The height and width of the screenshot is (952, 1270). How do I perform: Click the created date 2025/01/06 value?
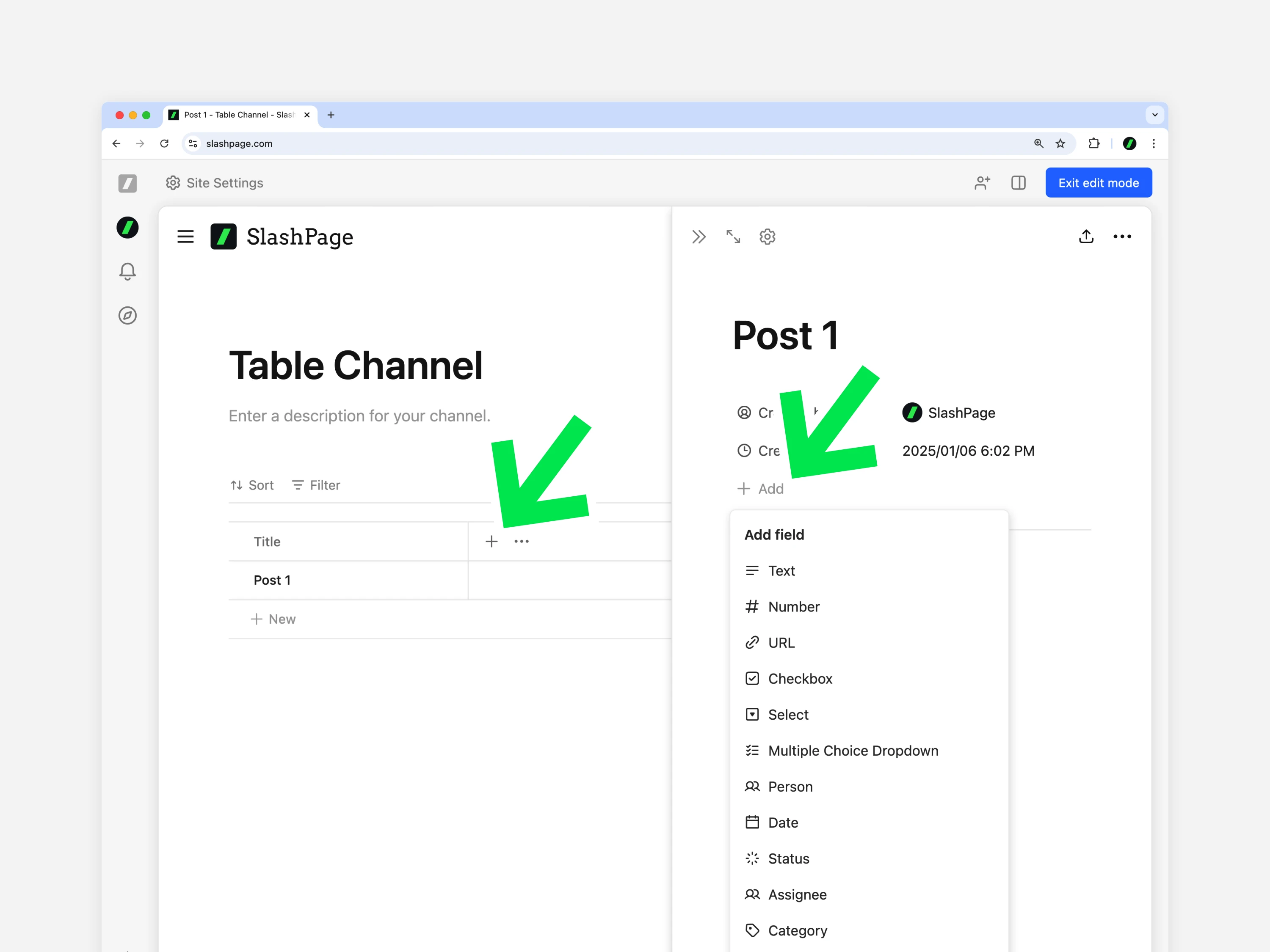tap(968, 451)
